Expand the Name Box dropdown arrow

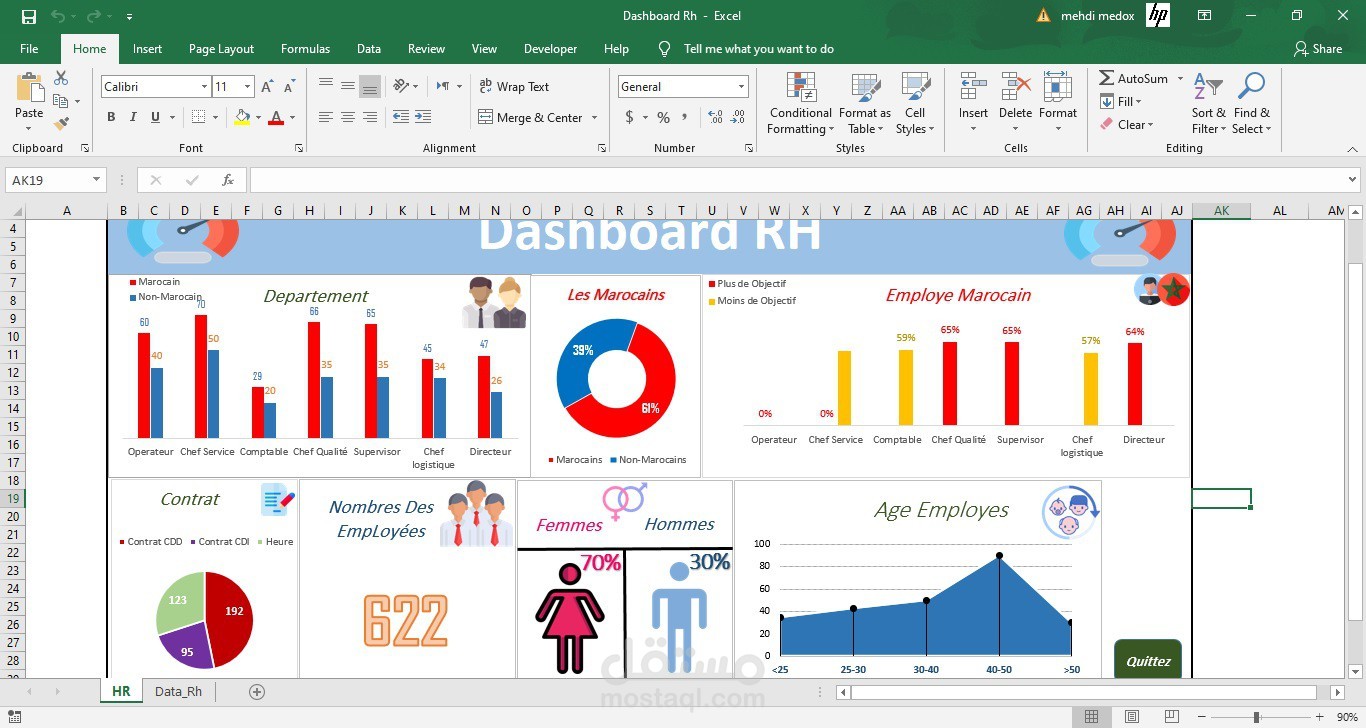click(97, 180)
